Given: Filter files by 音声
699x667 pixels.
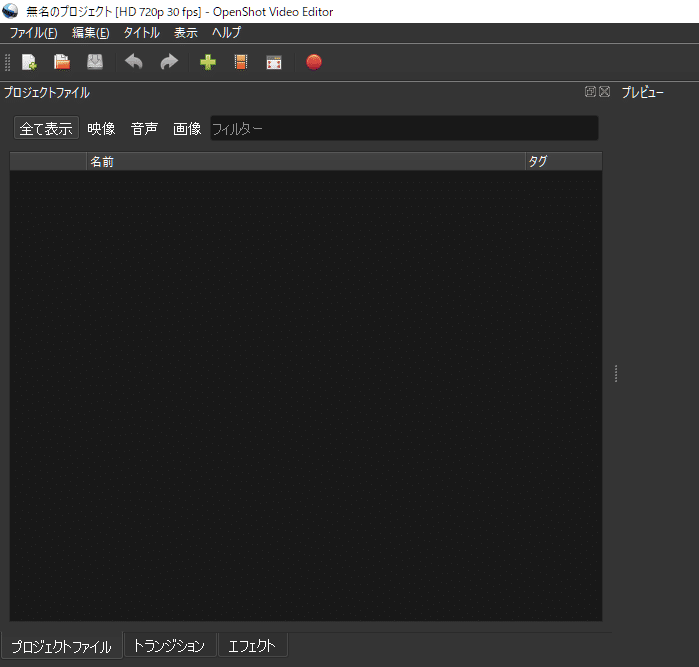Looking at the screenshot, I should [144, 128].
